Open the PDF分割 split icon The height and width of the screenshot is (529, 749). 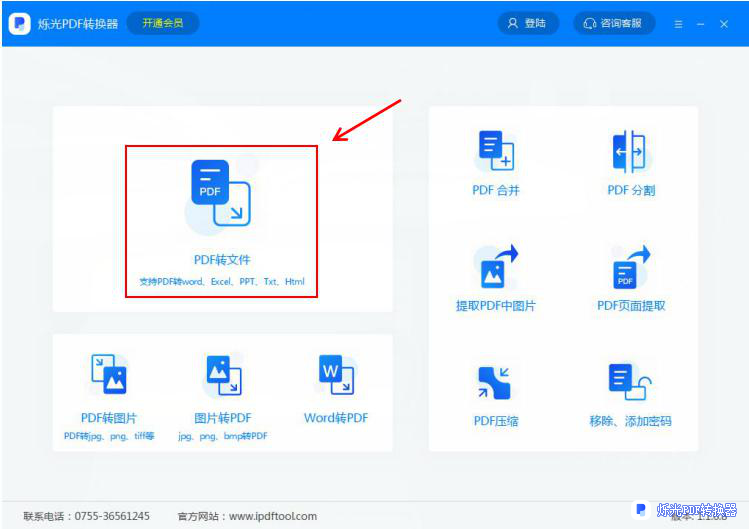click(630, 152)
